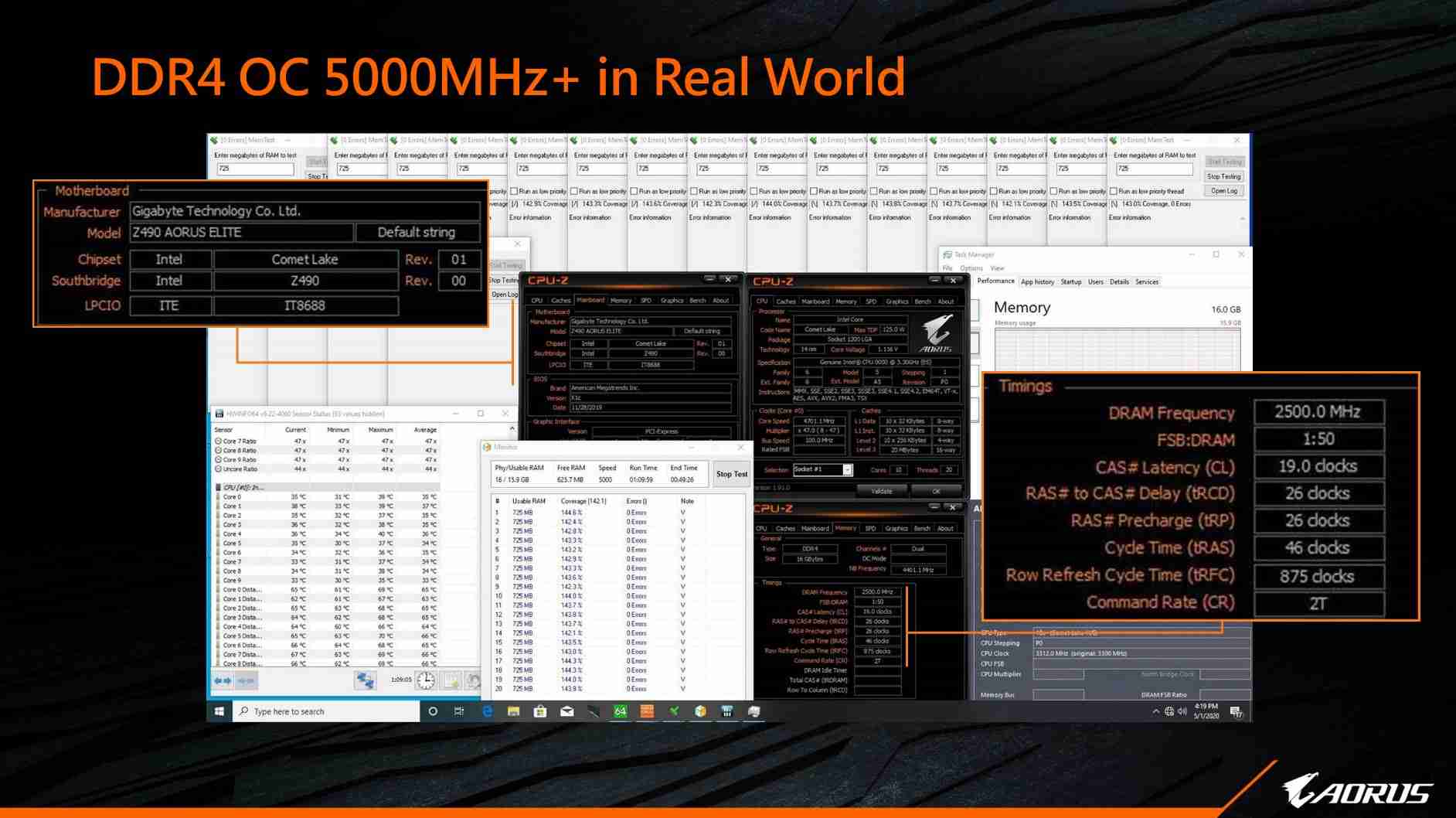1456x818 pixels.
Task: Click Stop Test in the memory test helper
Action: pyautogui.click(x=731, y=474)
